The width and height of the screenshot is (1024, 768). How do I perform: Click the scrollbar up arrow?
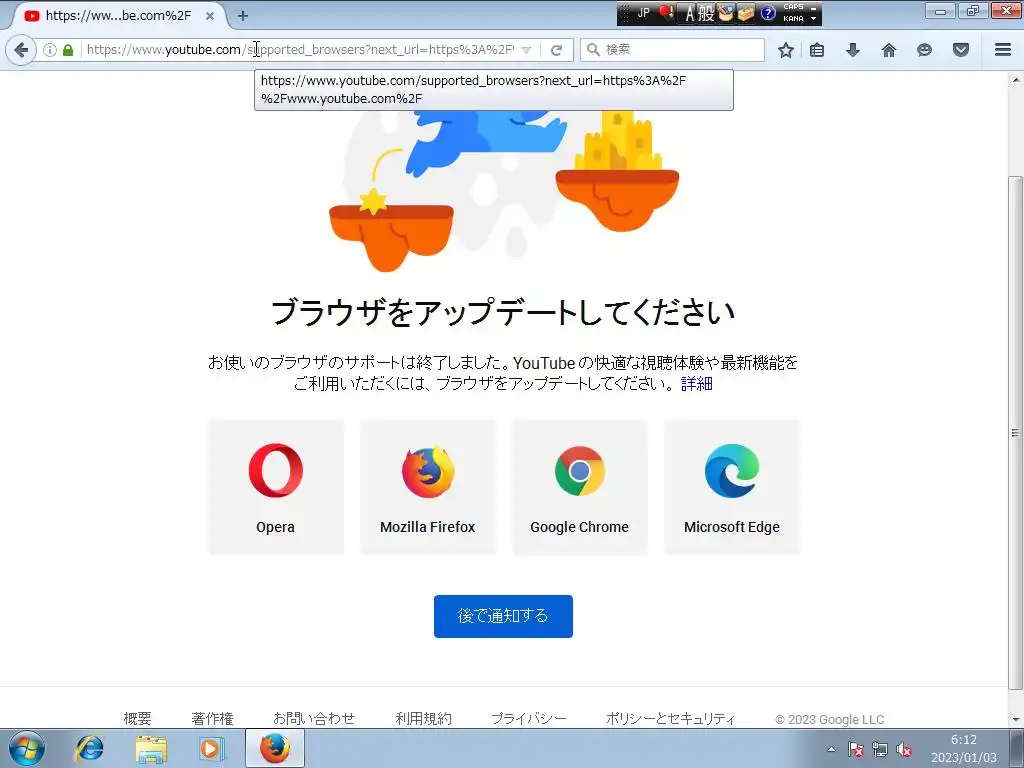coord(1016,80)
